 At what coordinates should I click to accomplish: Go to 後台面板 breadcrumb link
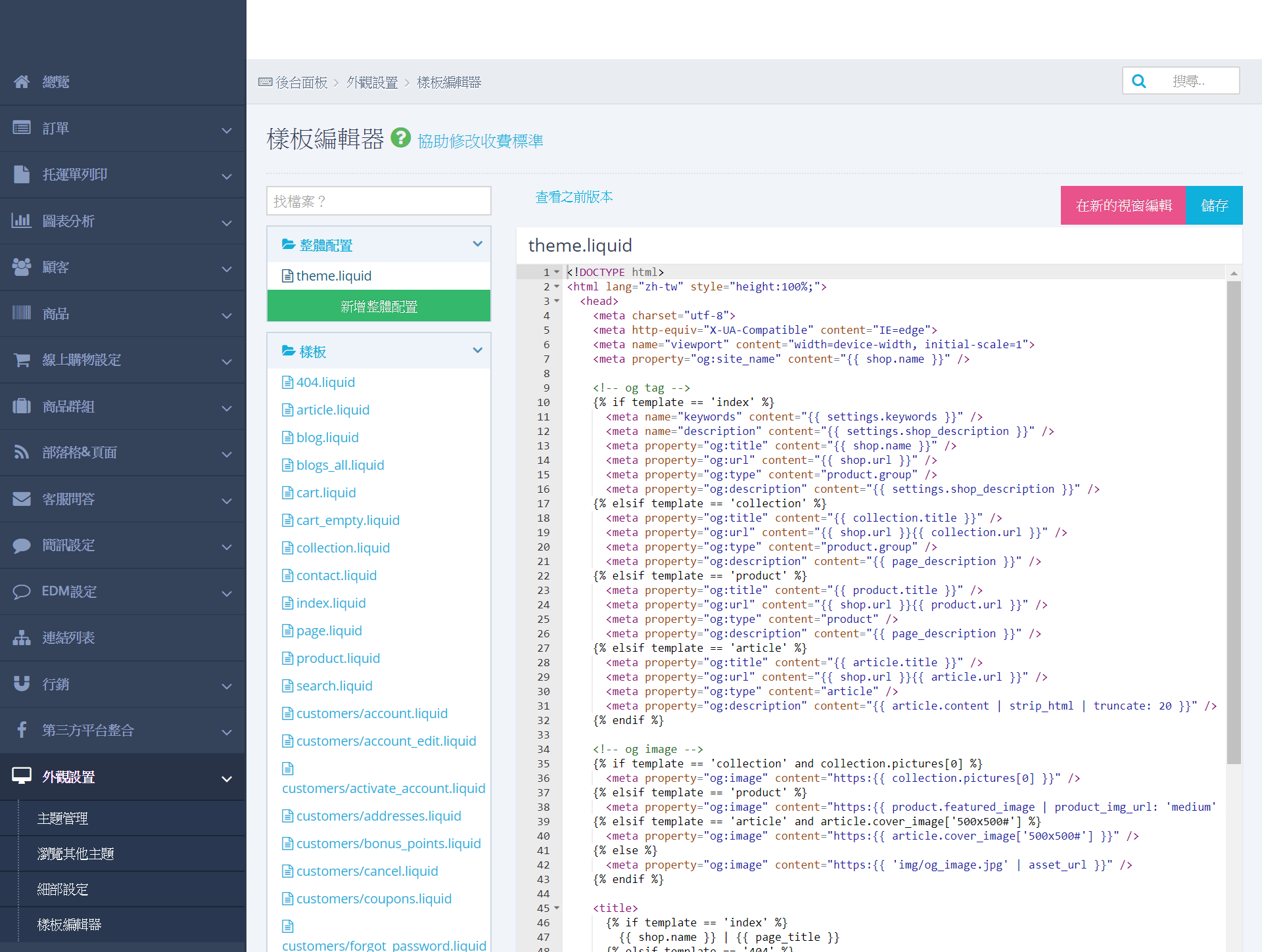tap(302, 82)
